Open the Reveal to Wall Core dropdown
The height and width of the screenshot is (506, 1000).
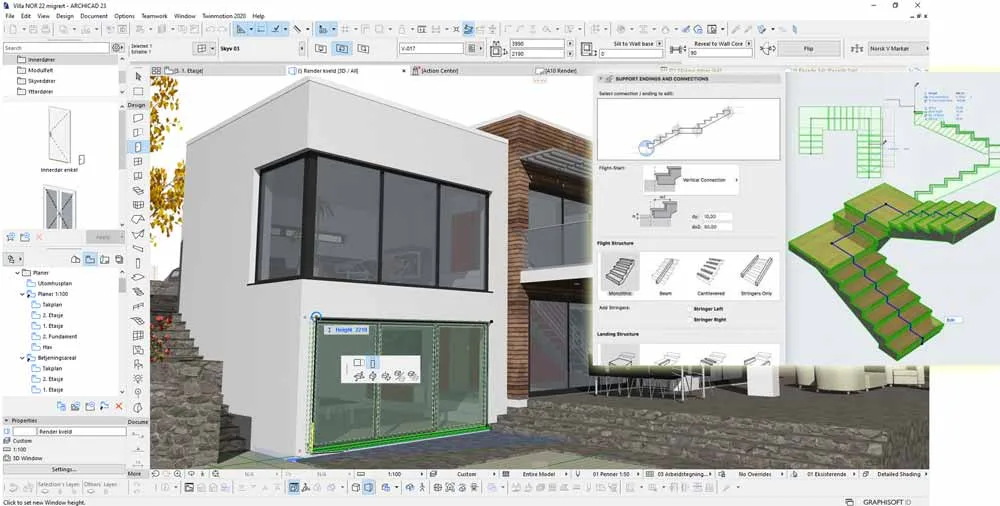[749, 43]
